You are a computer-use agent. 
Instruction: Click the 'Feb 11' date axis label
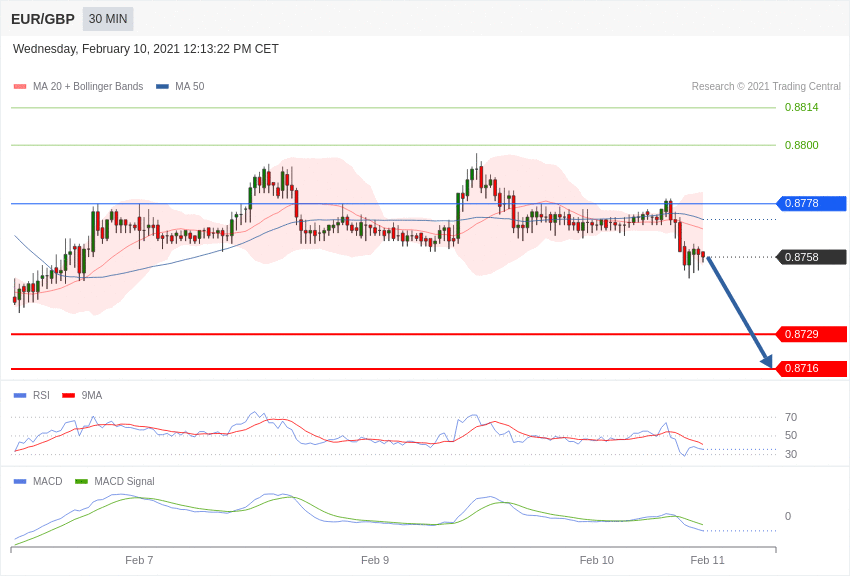click(x=707, y=560)
